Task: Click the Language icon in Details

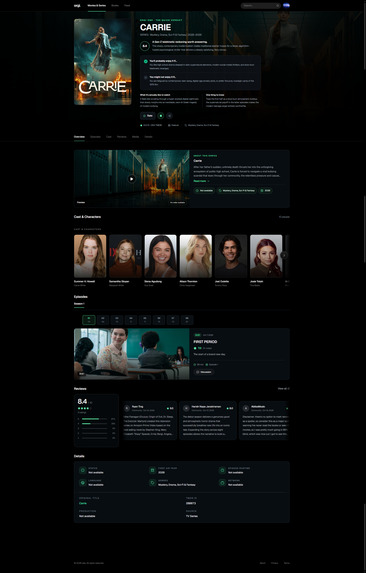Action: [83, 483]
